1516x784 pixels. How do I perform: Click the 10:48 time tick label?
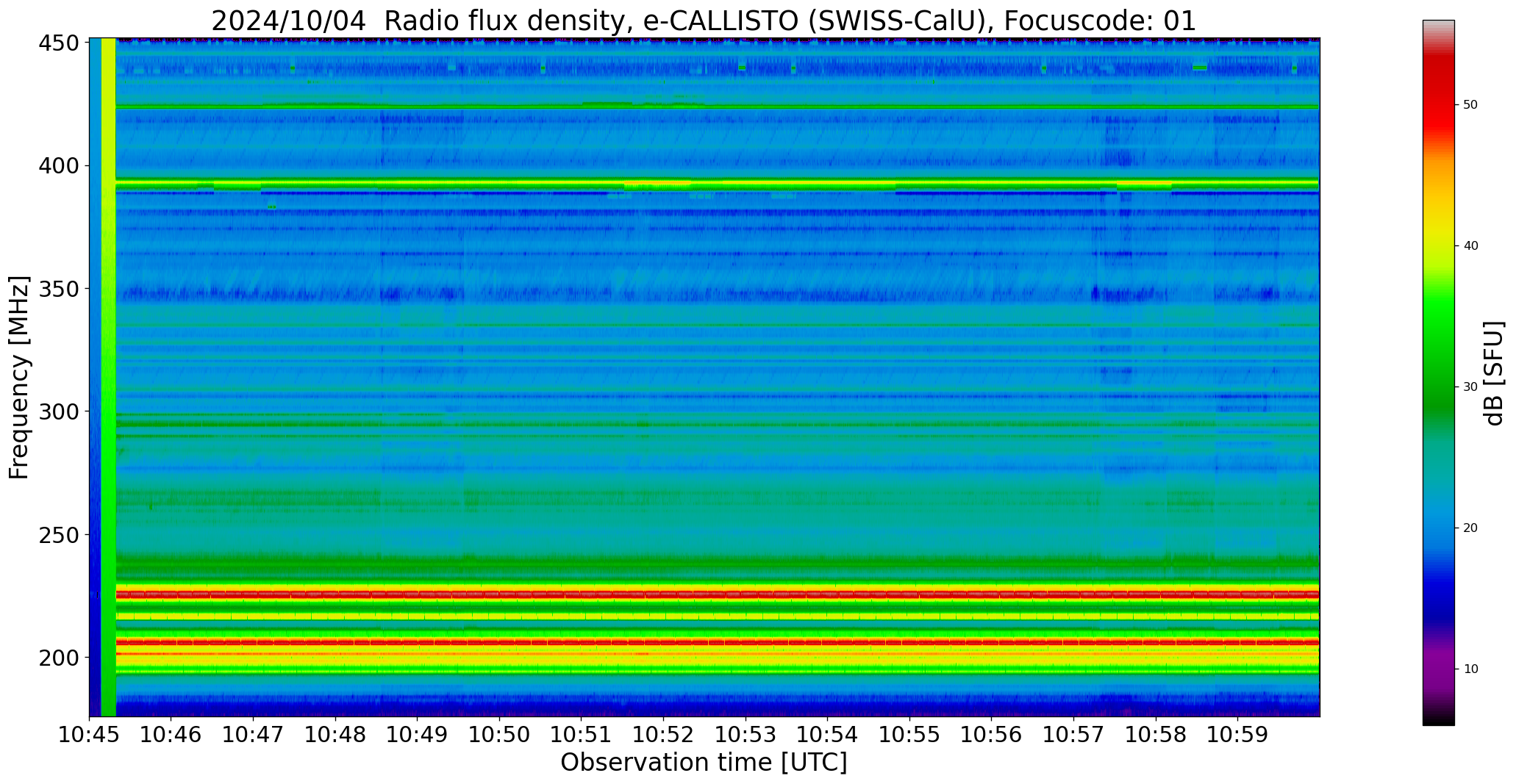pyautogui.click(x=335, y=734)
